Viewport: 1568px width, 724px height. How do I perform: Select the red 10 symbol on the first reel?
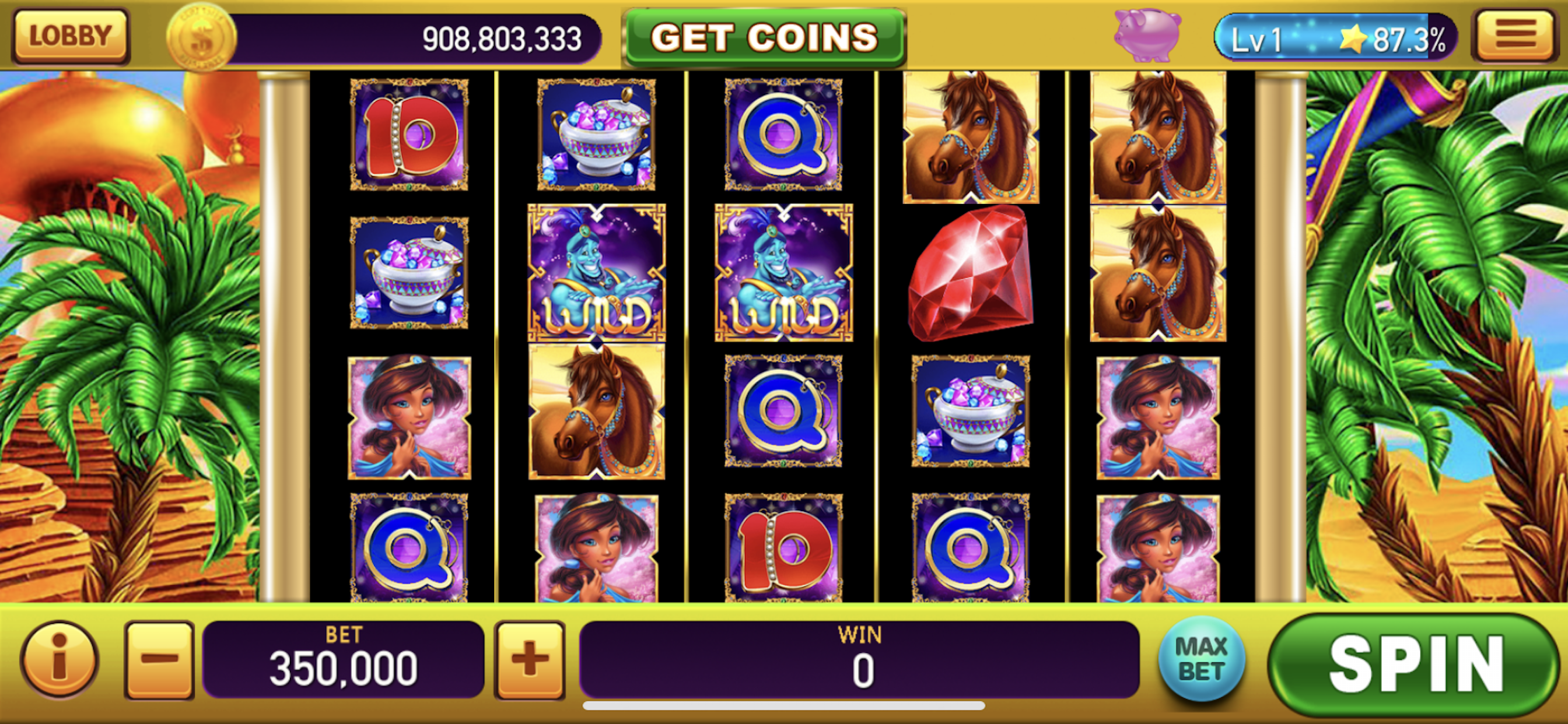(x=409, y=135)
